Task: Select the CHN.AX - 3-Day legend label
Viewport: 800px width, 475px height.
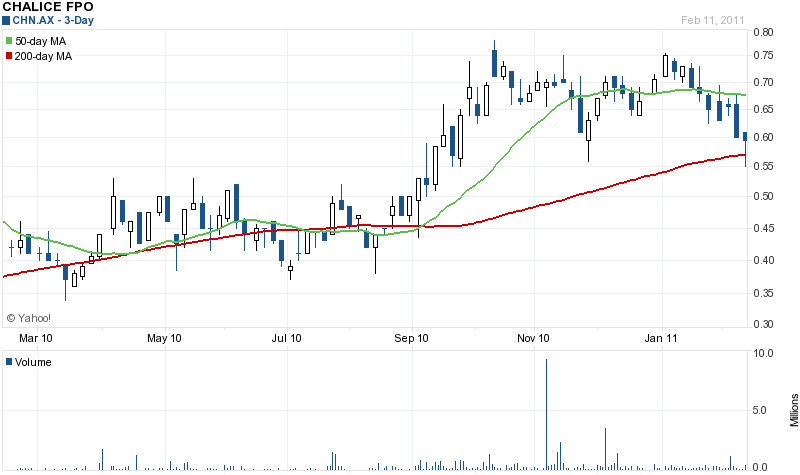Action: click(x=53, y=20)
